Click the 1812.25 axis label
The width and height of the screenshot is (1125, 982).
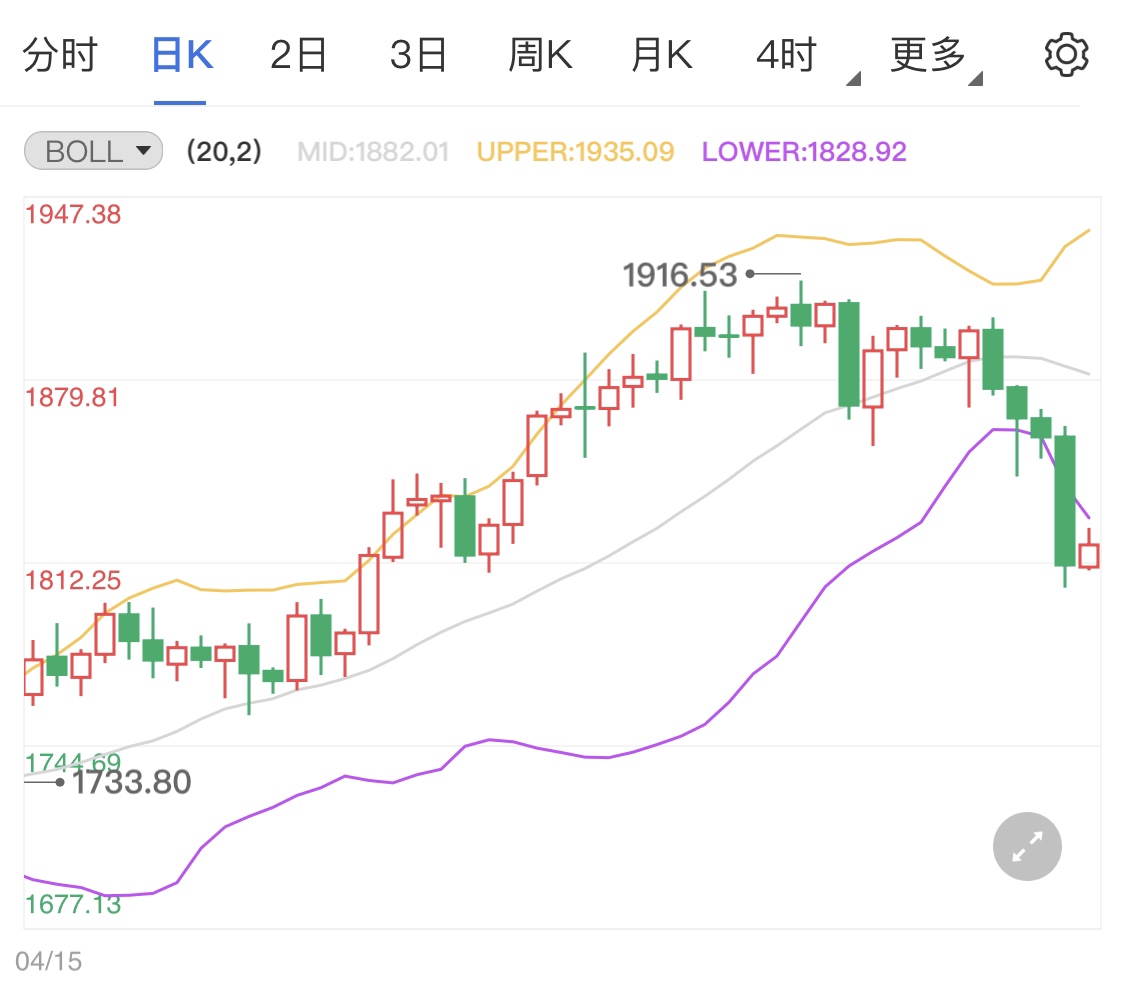[73, 580]
